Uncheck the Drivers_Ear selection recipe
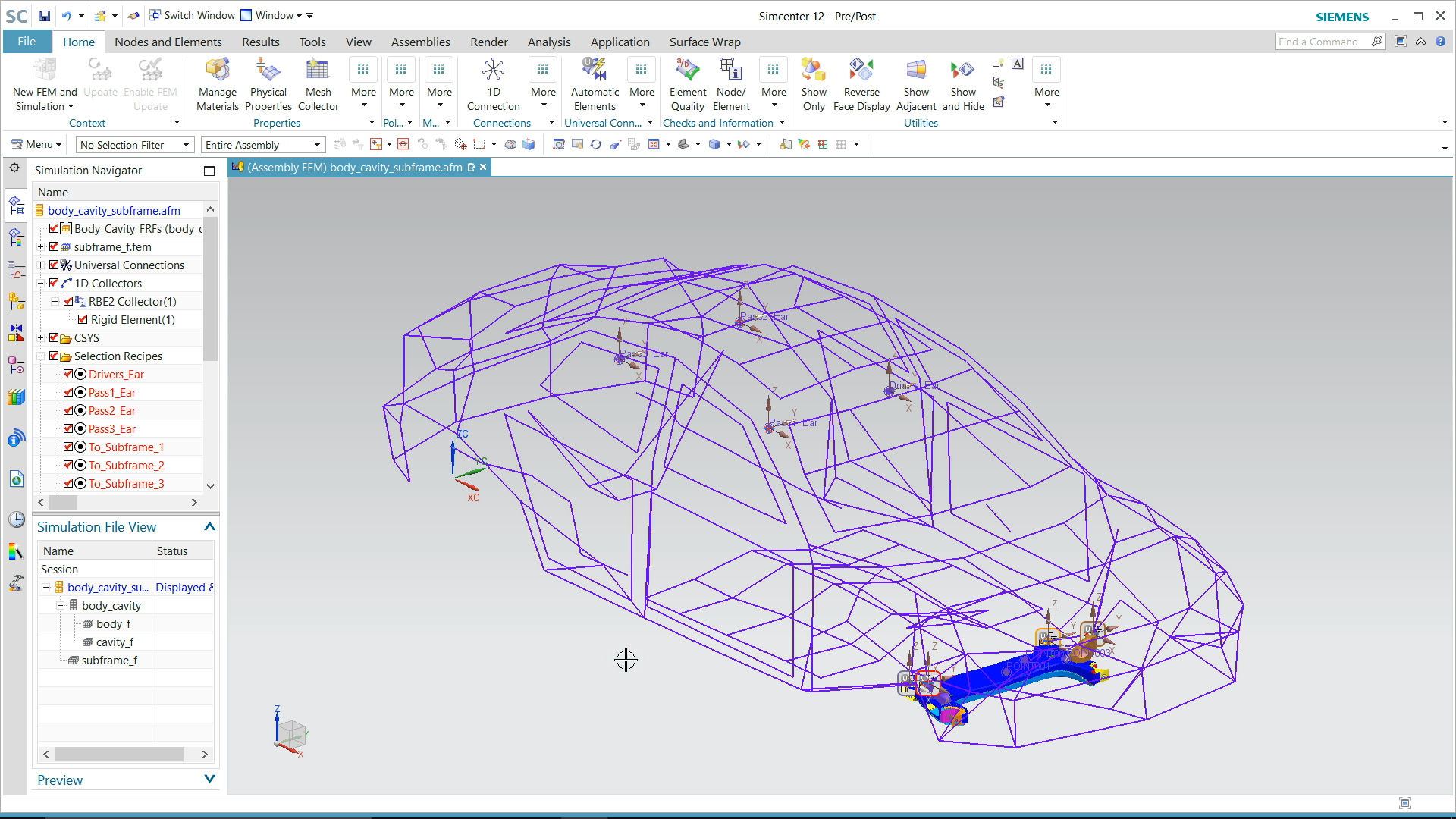This screenshot has height=819, width=1456. (x=69, y=374)
